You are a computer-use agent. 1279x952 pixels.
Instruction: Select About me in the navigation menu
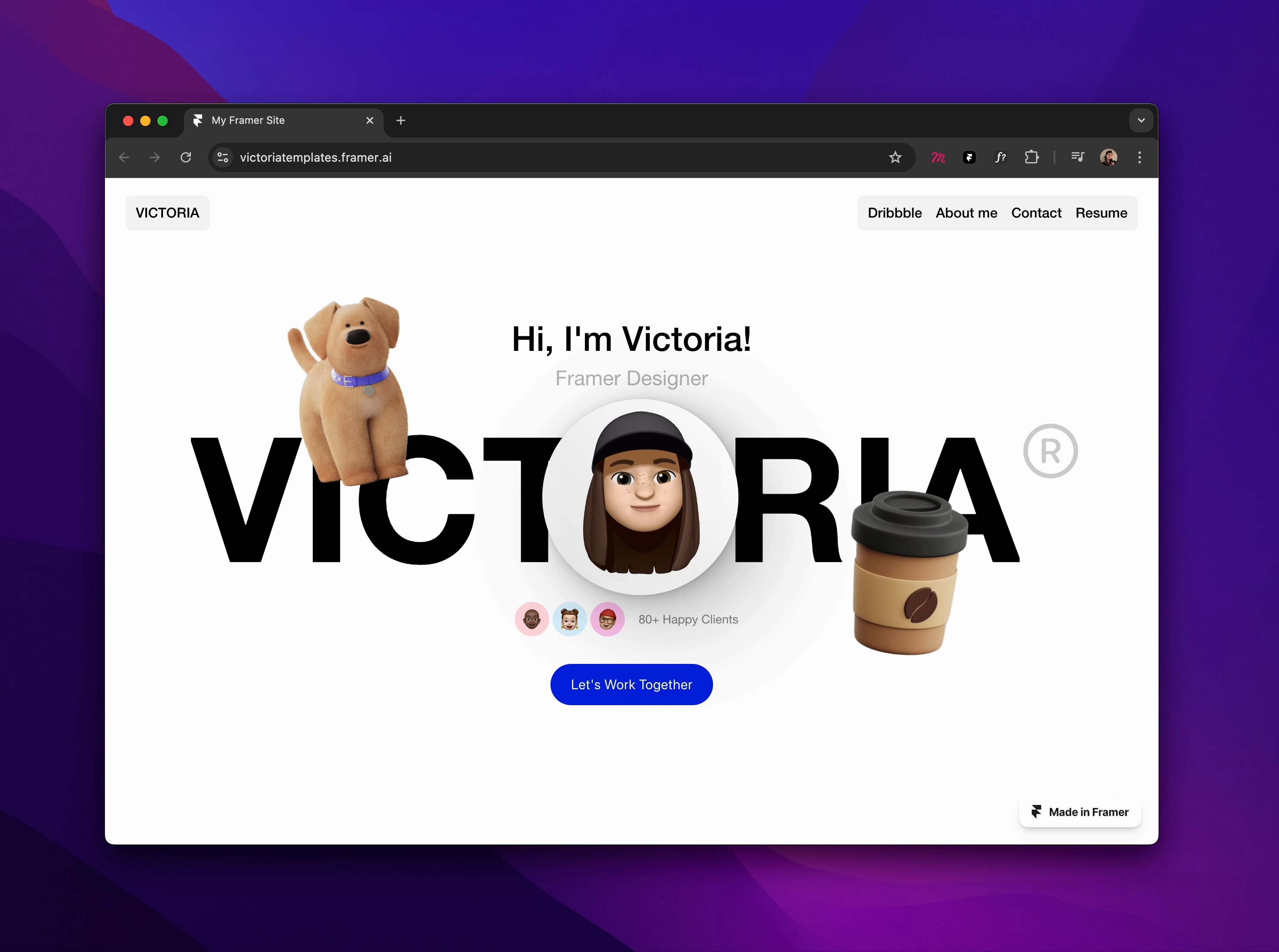tap(967, 213)
